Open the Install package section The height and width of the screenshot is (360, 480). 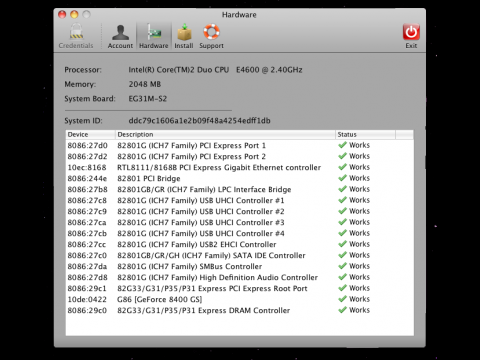184,36
